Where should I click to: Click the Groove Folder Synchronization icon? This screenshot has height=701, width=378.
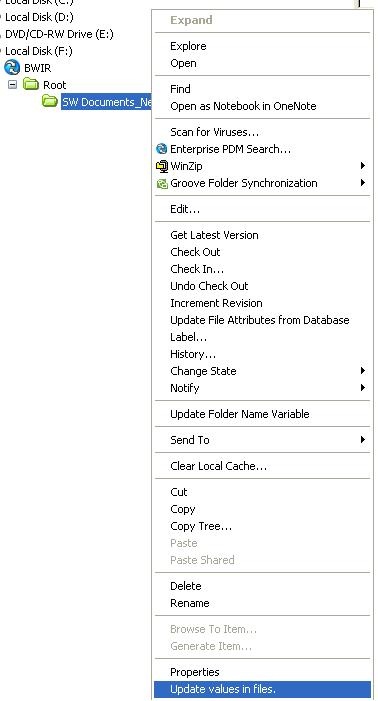click(161, 183)
